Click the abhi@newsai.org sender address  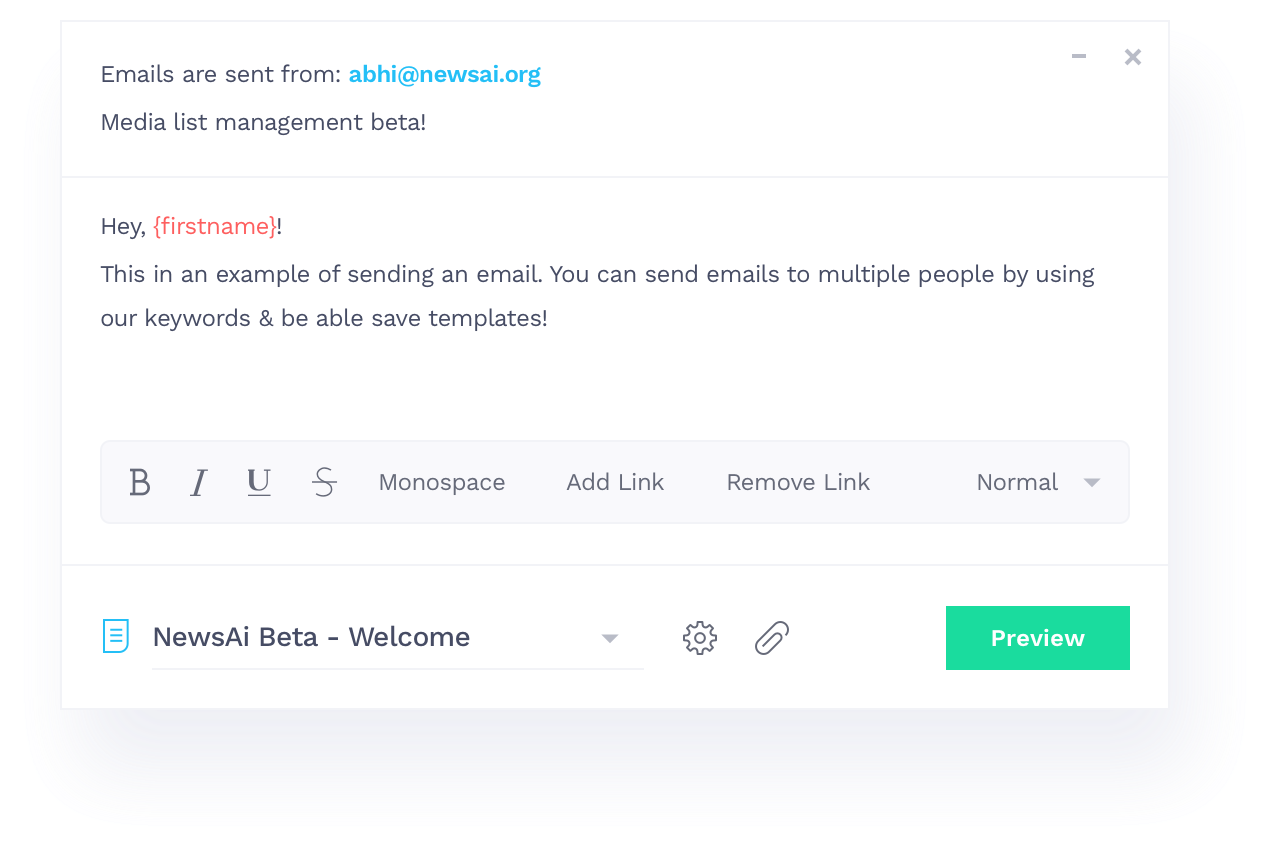444,75
